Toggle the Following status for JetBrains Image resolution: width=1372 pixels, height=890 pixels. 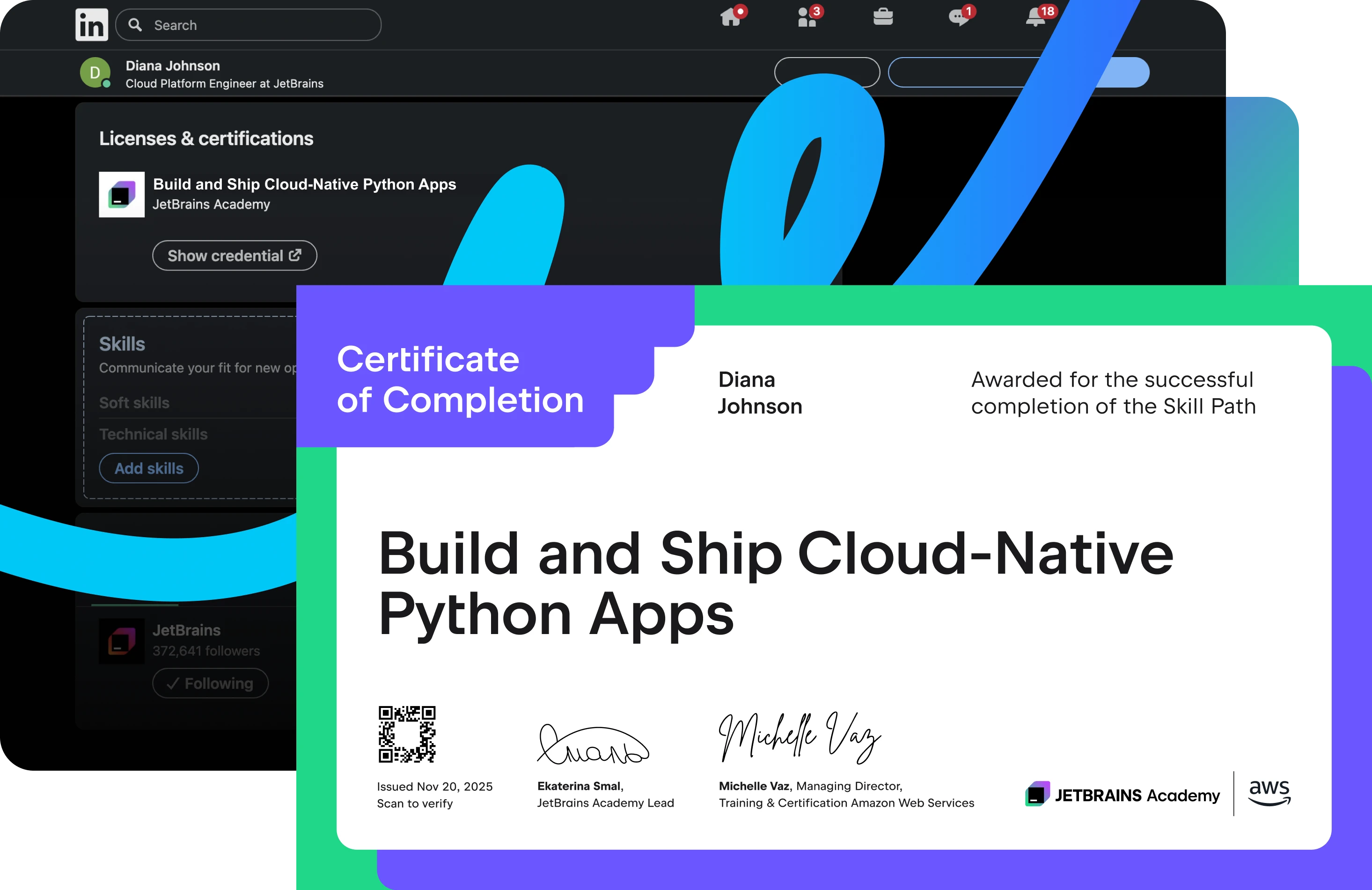tap(210, 683)
